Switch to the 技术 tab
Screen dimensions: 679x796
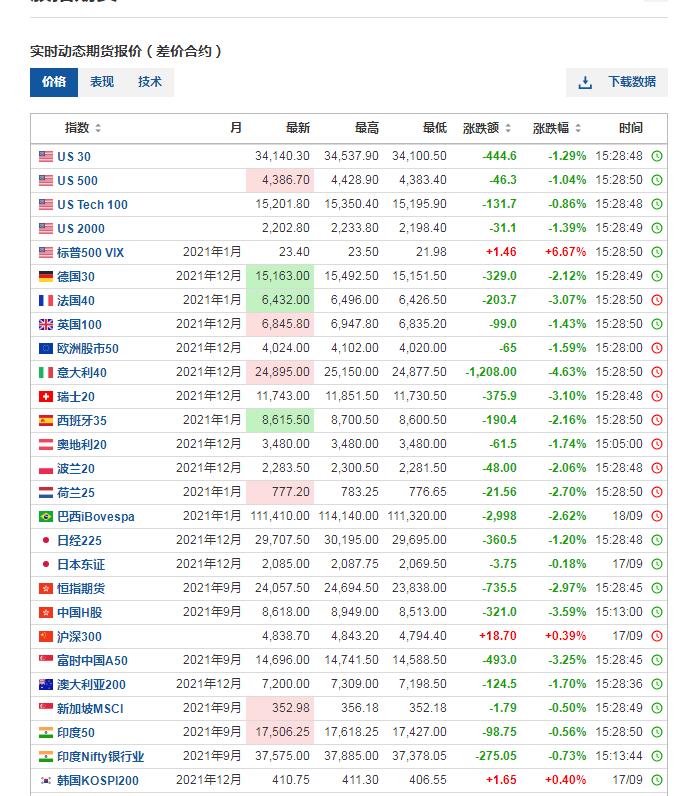tap(150, 82)
